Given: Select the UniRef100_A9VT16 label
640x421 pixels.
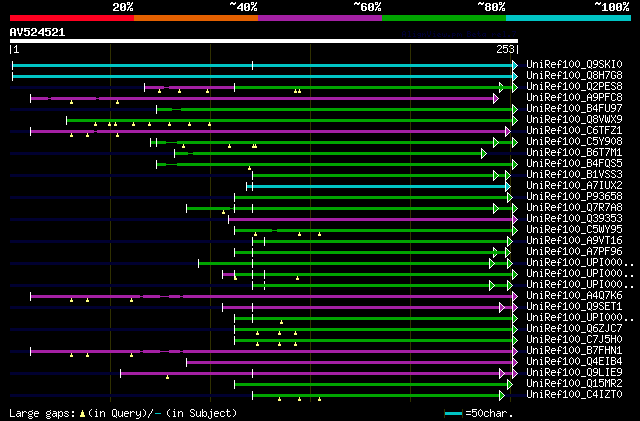Looking at the screenshot, I should (574, 241).
